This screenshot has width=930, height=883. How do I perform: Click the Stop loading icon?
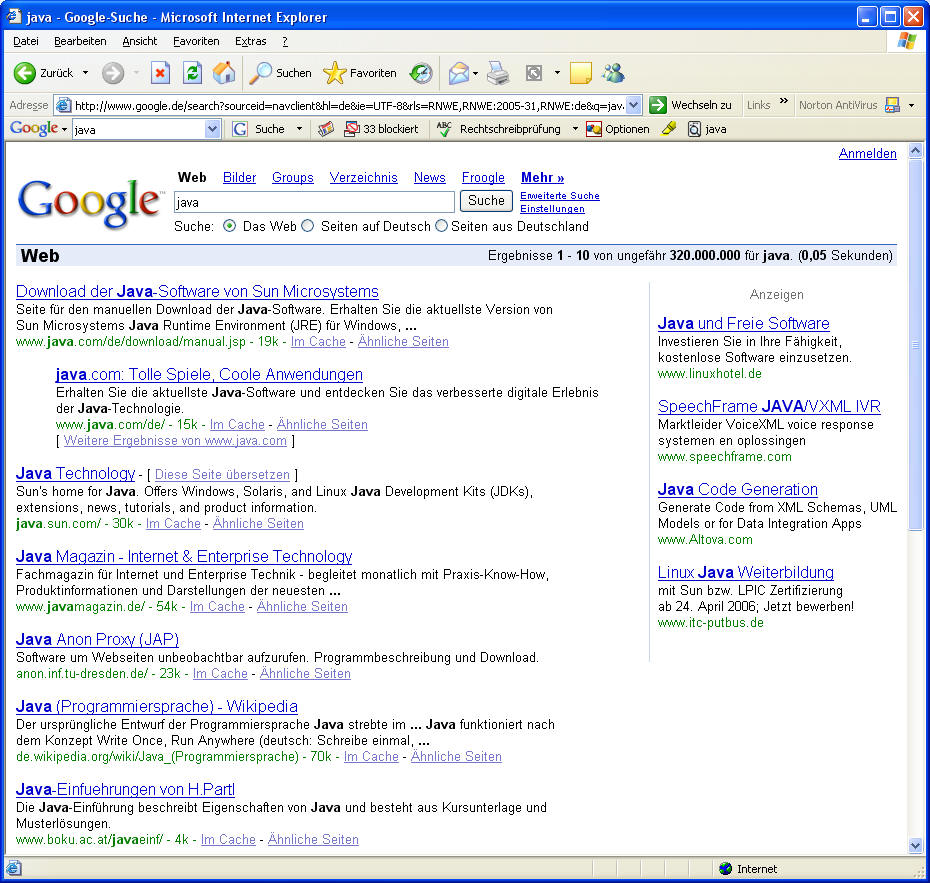[160, 73]
